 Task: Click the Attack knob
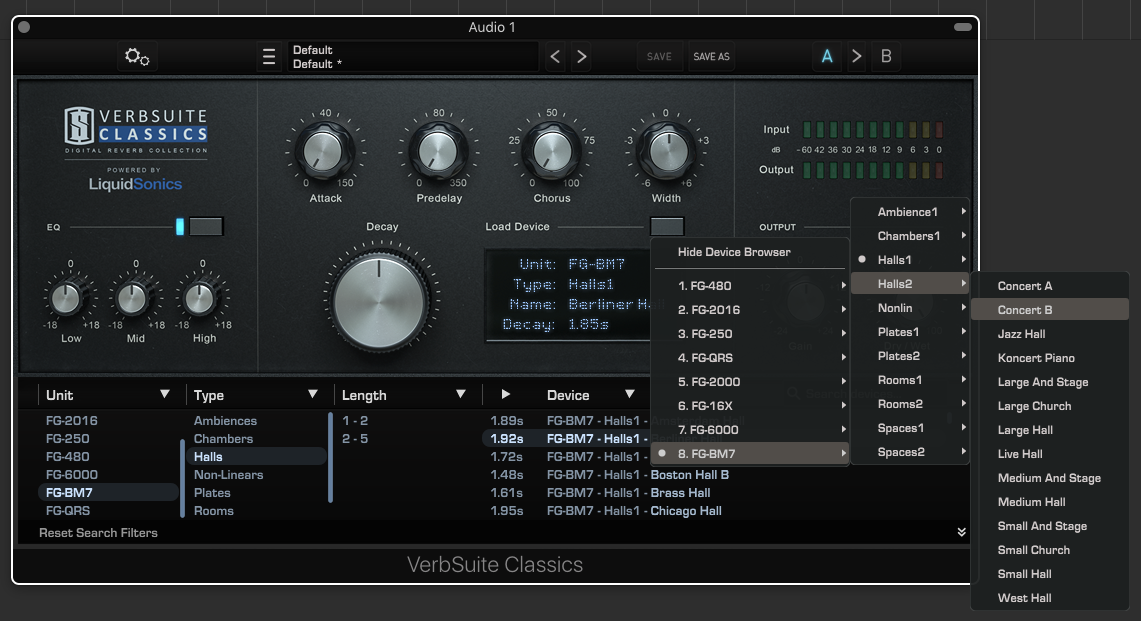[324, 151]
